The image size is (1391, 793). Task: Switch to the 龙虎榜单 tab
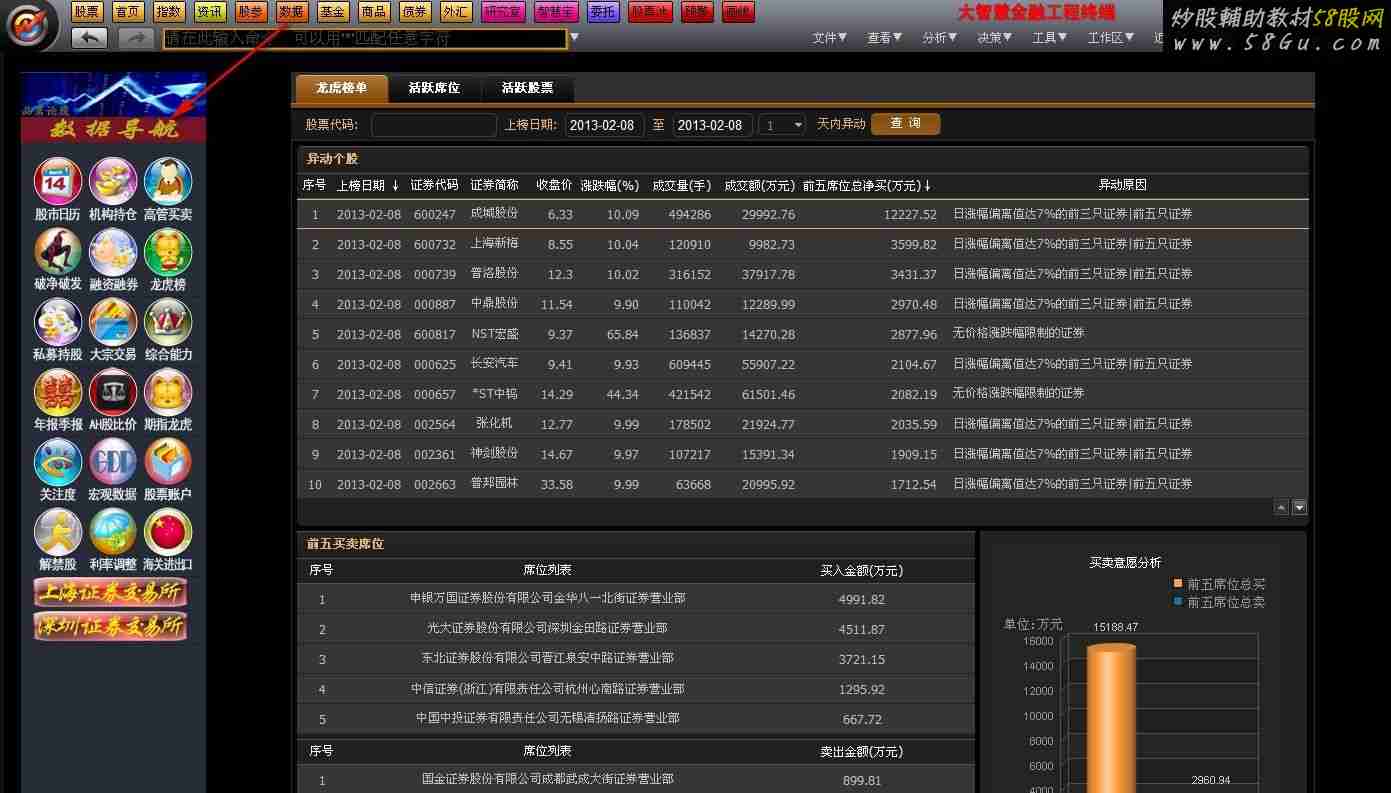point(342,88)
